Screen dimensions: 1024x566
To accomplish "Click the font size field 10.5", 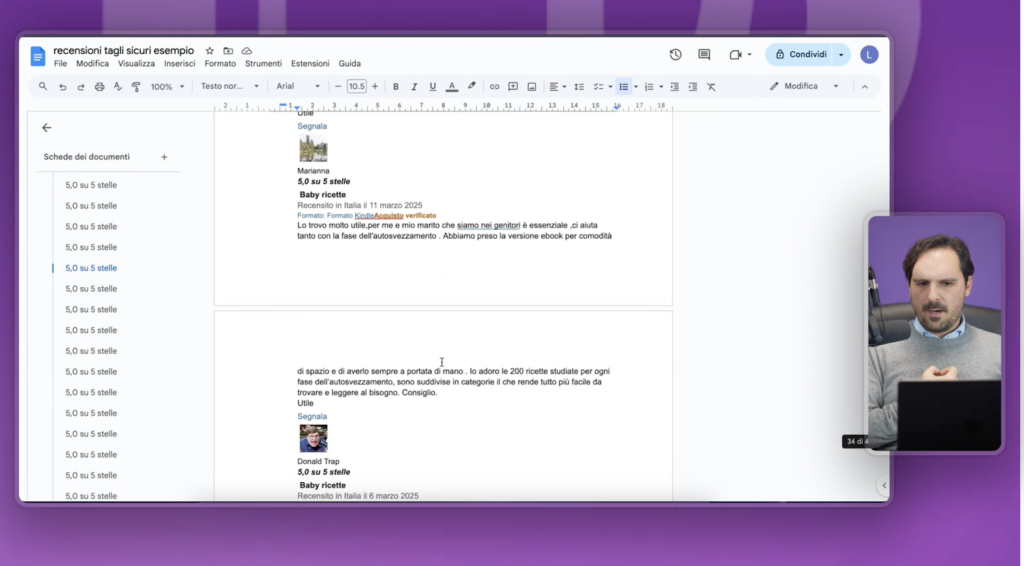I will coord(357,86).
